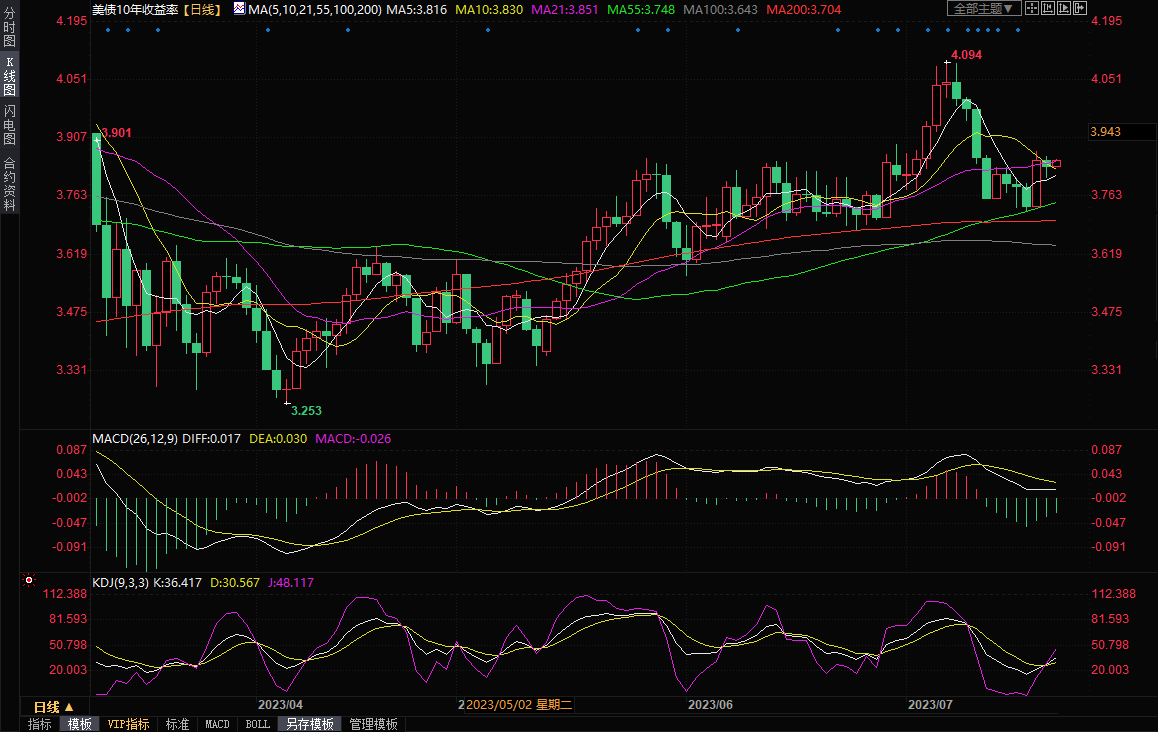Screen dimensions: 1158x732
Task: Toggle the 闪电图 view in sidebar
Action: click(x=9, y=124)
